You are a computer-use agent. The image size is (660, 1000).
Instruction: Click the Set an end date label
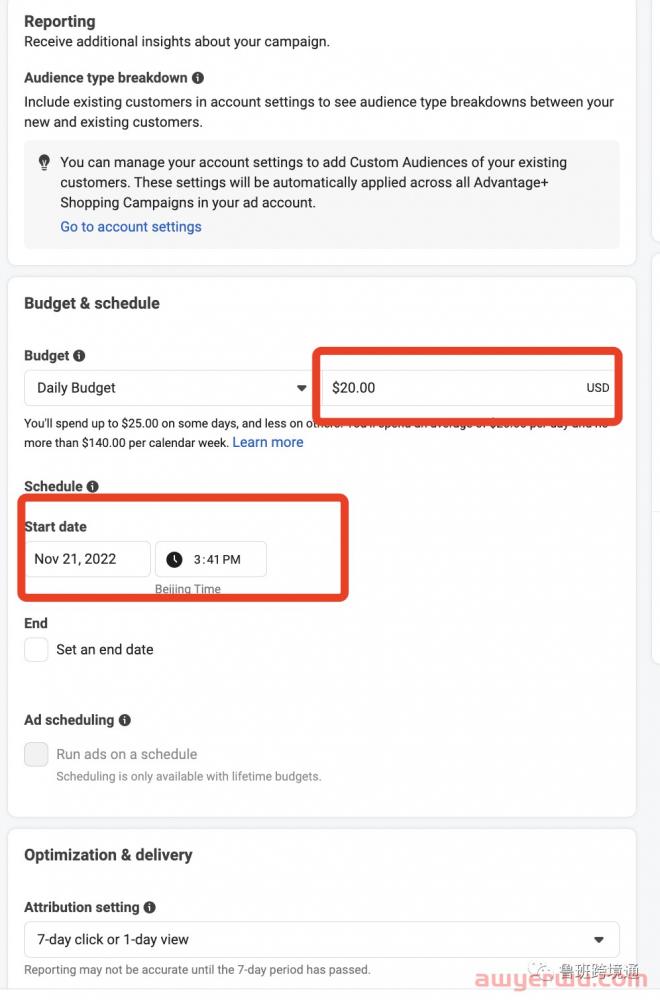click(105, 650)
